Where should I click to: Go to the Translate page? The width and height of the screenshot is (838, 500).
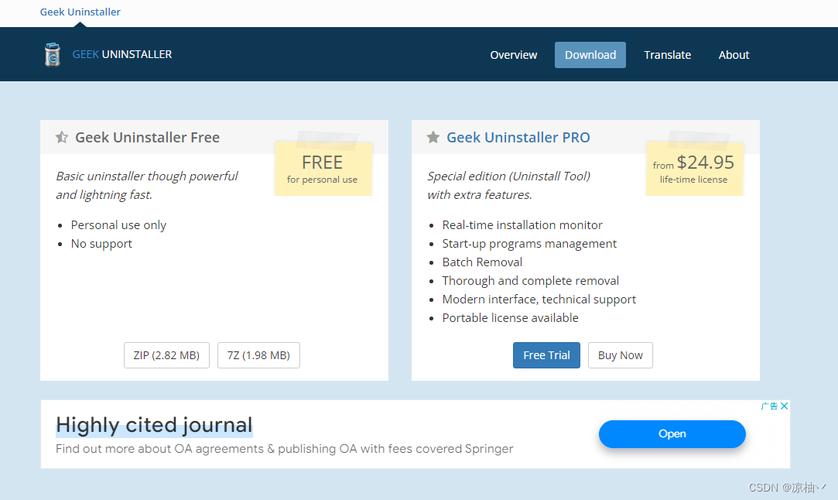(x=667, y=55)
